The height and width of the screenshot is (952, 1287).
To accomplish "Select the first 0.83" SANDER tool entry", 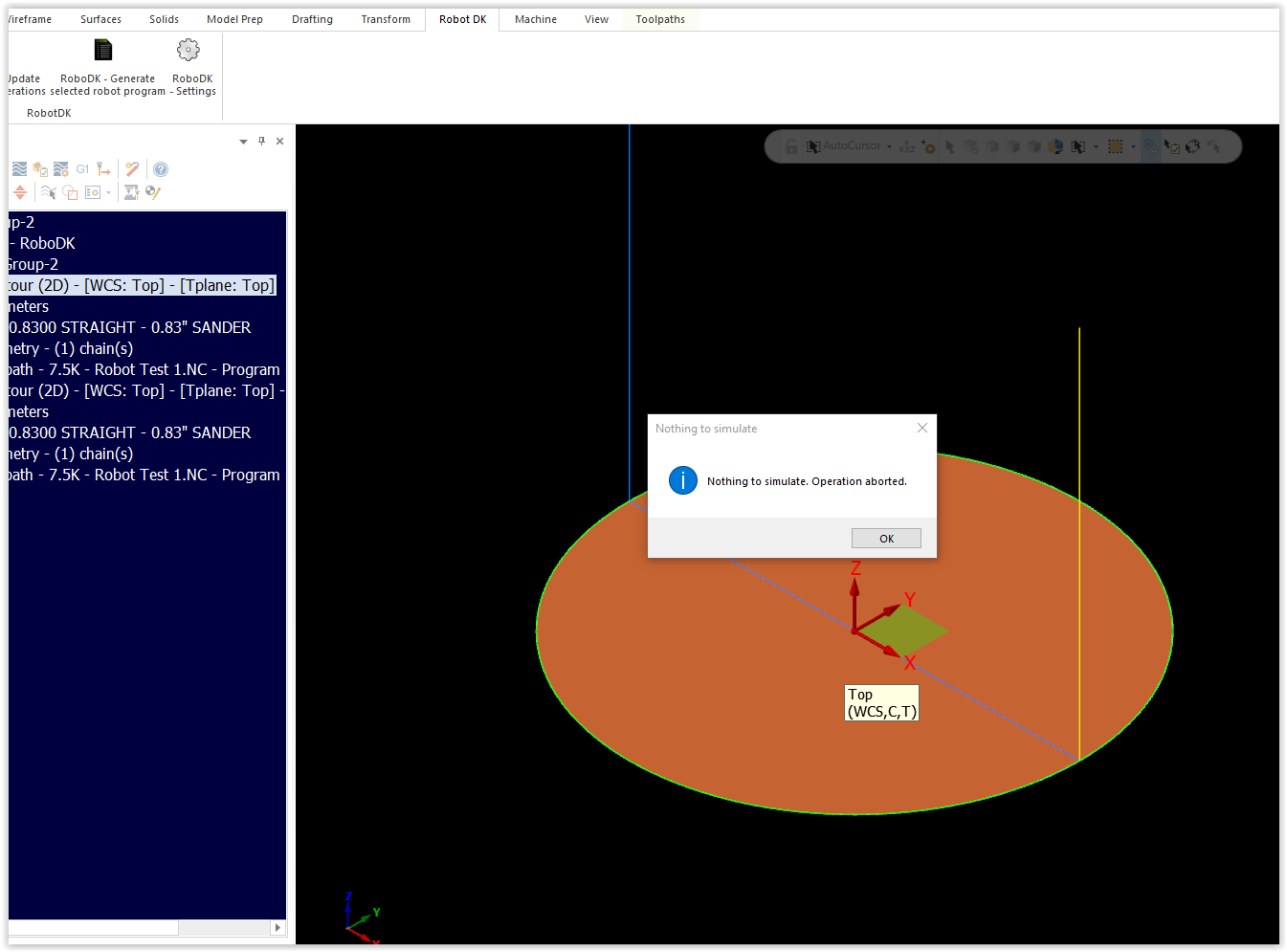I will tap(130, 327).
